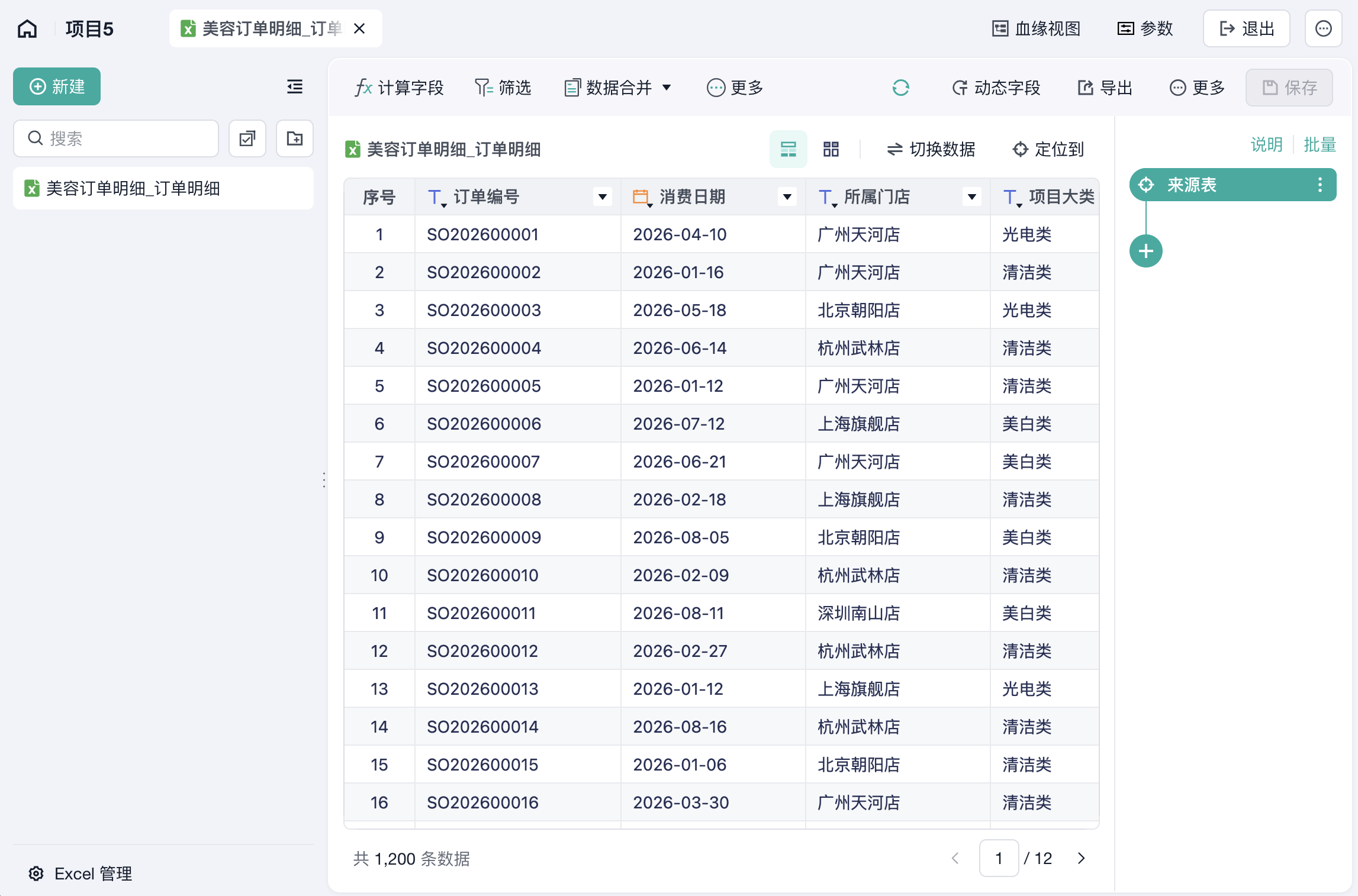The image size is (1358, 896).
Task: Switch to table list view
Action: (789, 149)
